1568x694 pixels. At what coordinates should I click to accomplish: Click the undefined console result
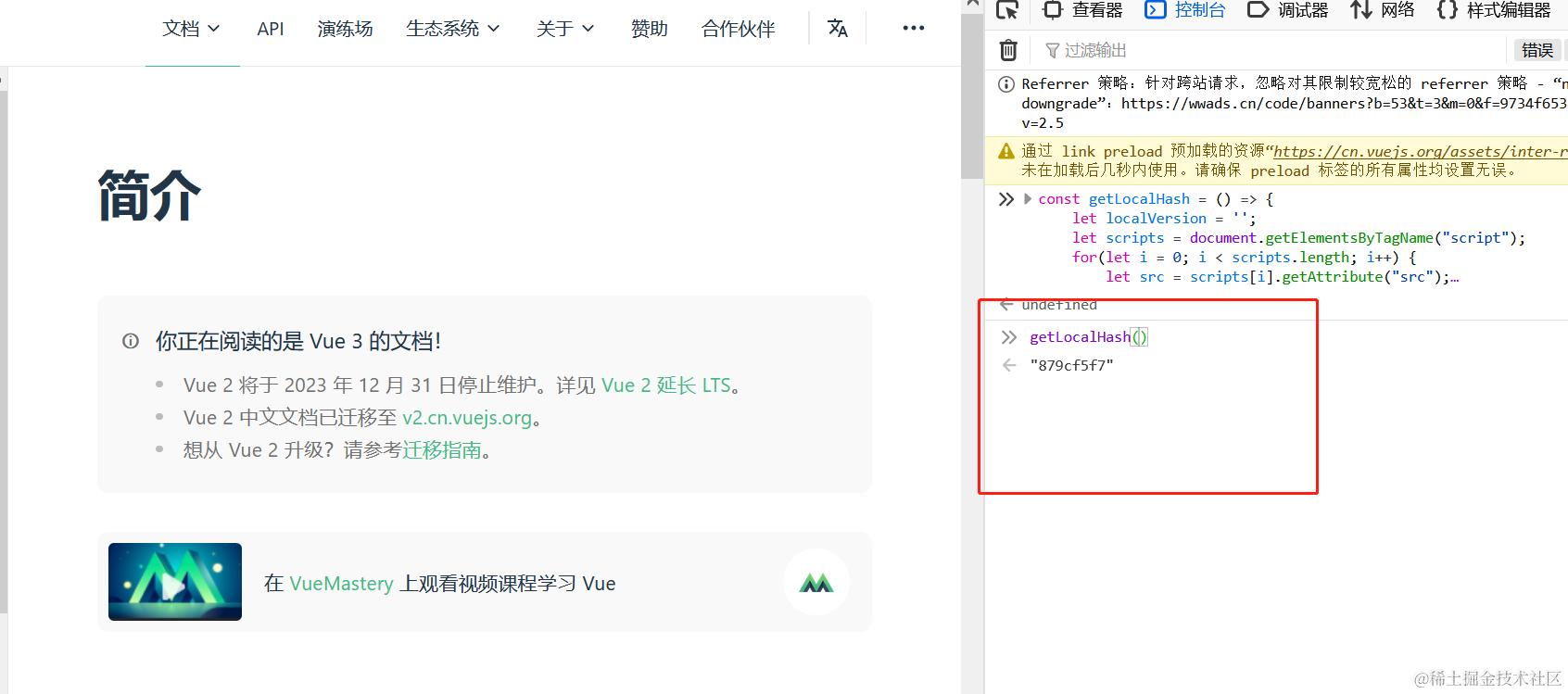click(x=1059, y=305)
